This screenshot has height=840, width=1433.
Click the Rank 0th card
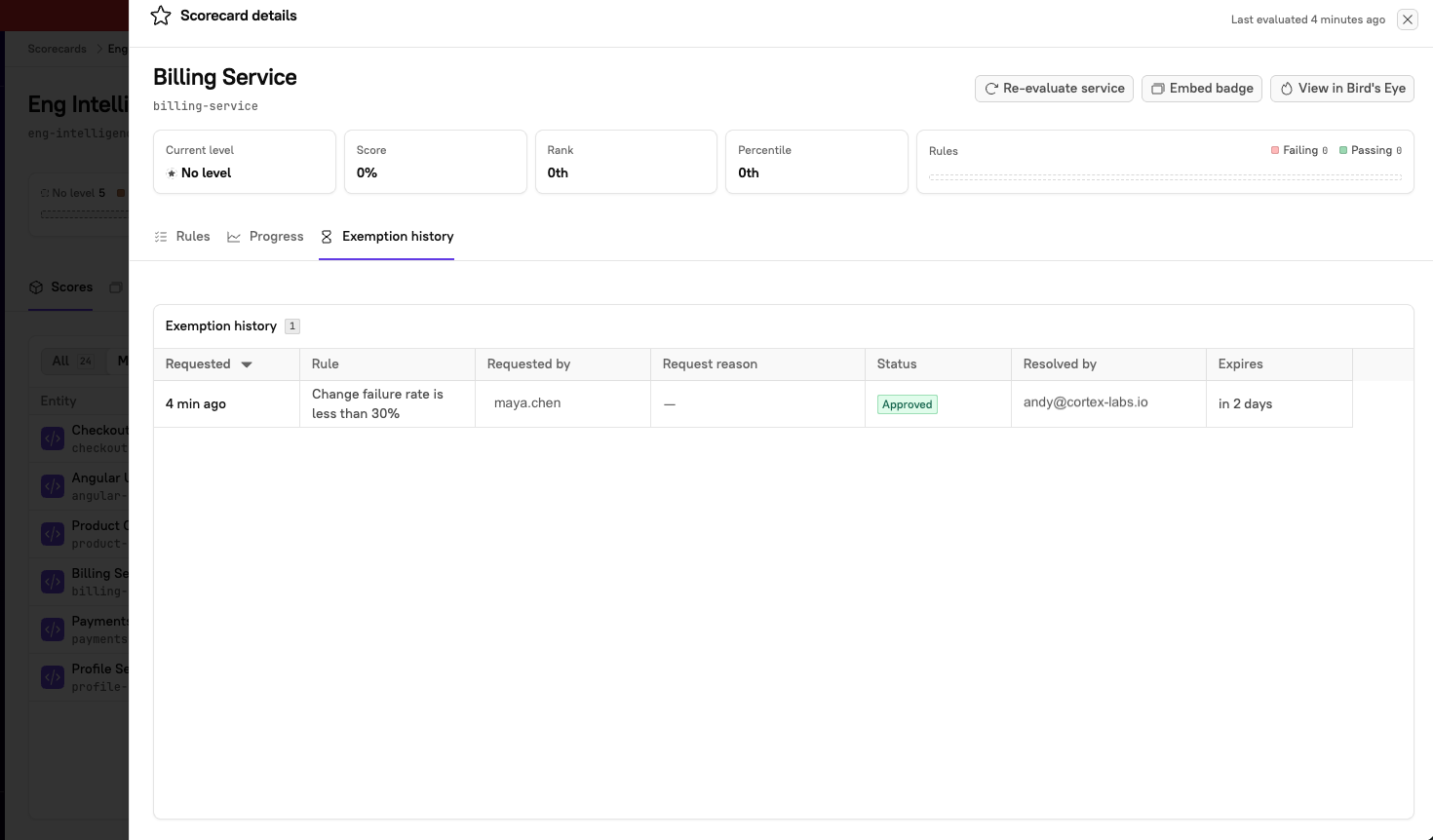pos(626,162)
